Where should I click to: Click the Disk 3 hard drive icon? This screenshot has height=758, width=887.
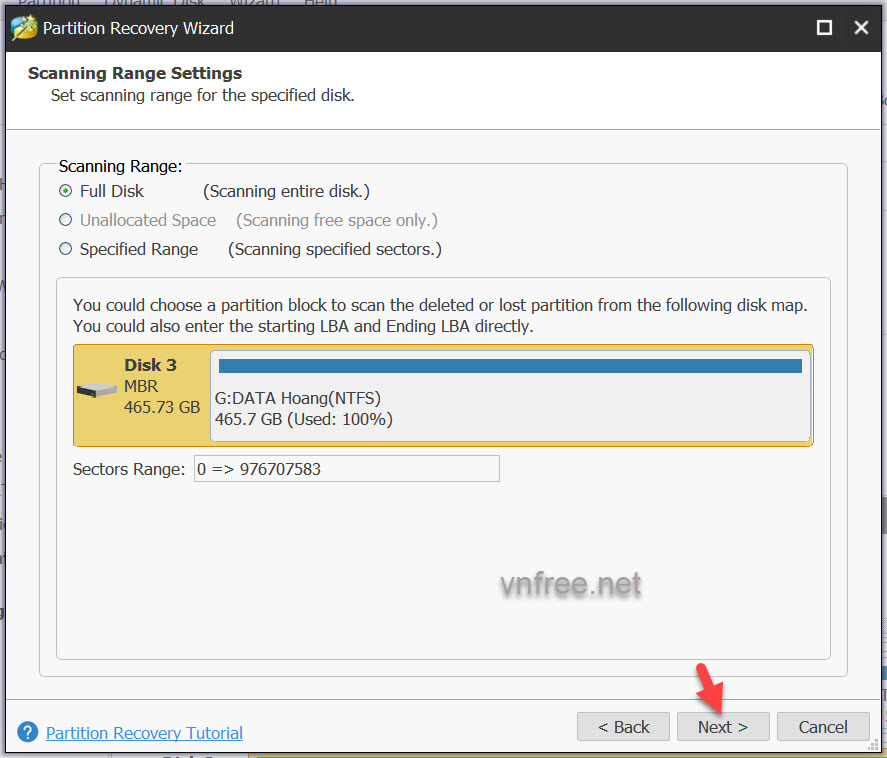tap(96, 390)
